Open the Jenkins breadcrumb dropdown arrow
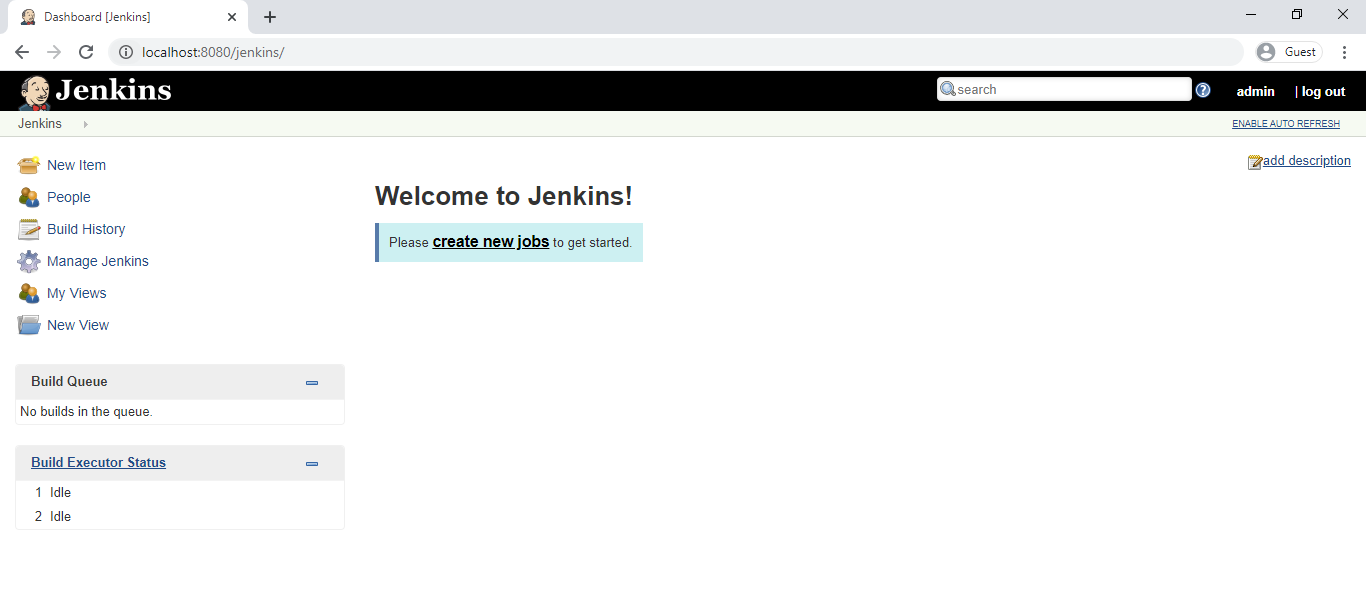This screenshot has width=1366, height=599. [x=86, y=124]
